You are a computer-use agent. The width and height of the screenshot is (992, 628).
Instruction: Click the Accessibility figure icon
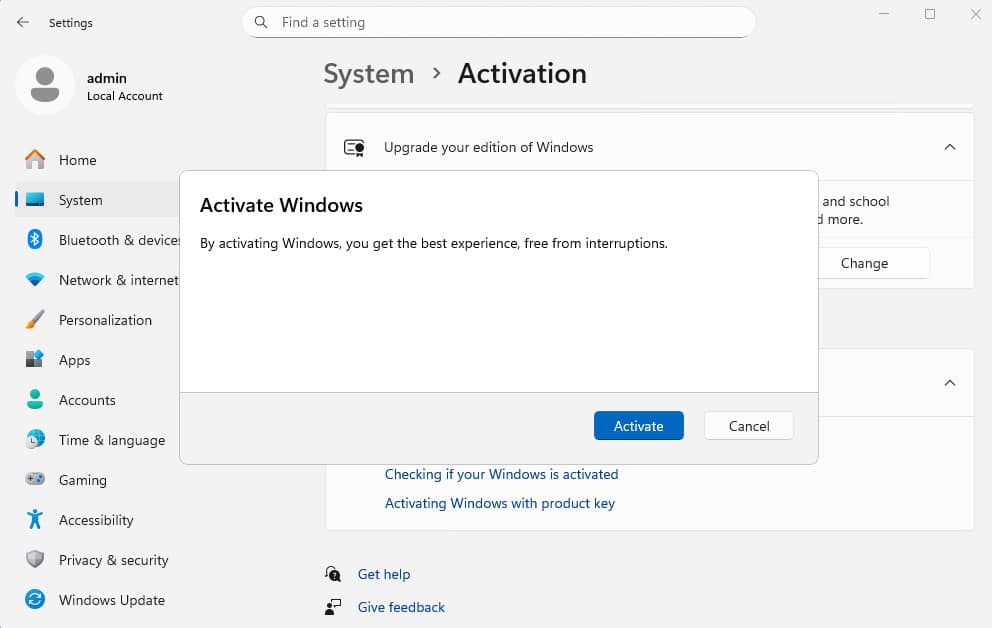point(35,519)
